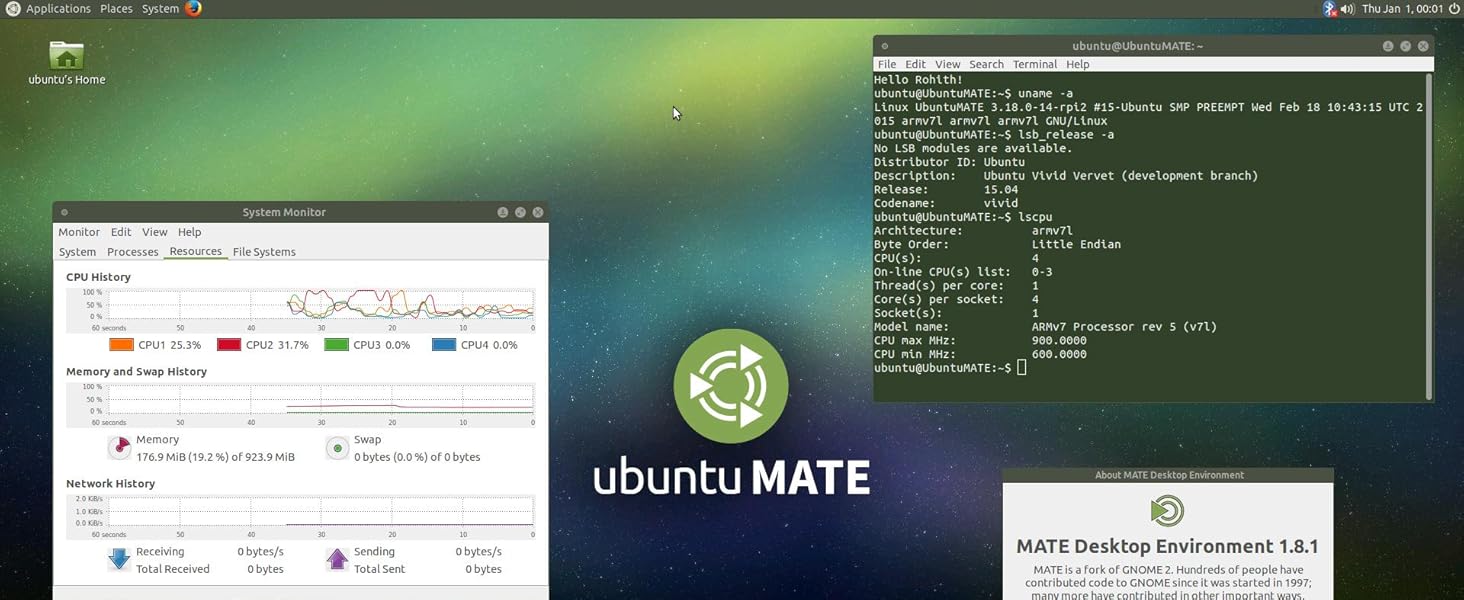Open the Terminal menu in the terminal window
This screenshot has width=1464, height=600.
tap(1034, 64)
